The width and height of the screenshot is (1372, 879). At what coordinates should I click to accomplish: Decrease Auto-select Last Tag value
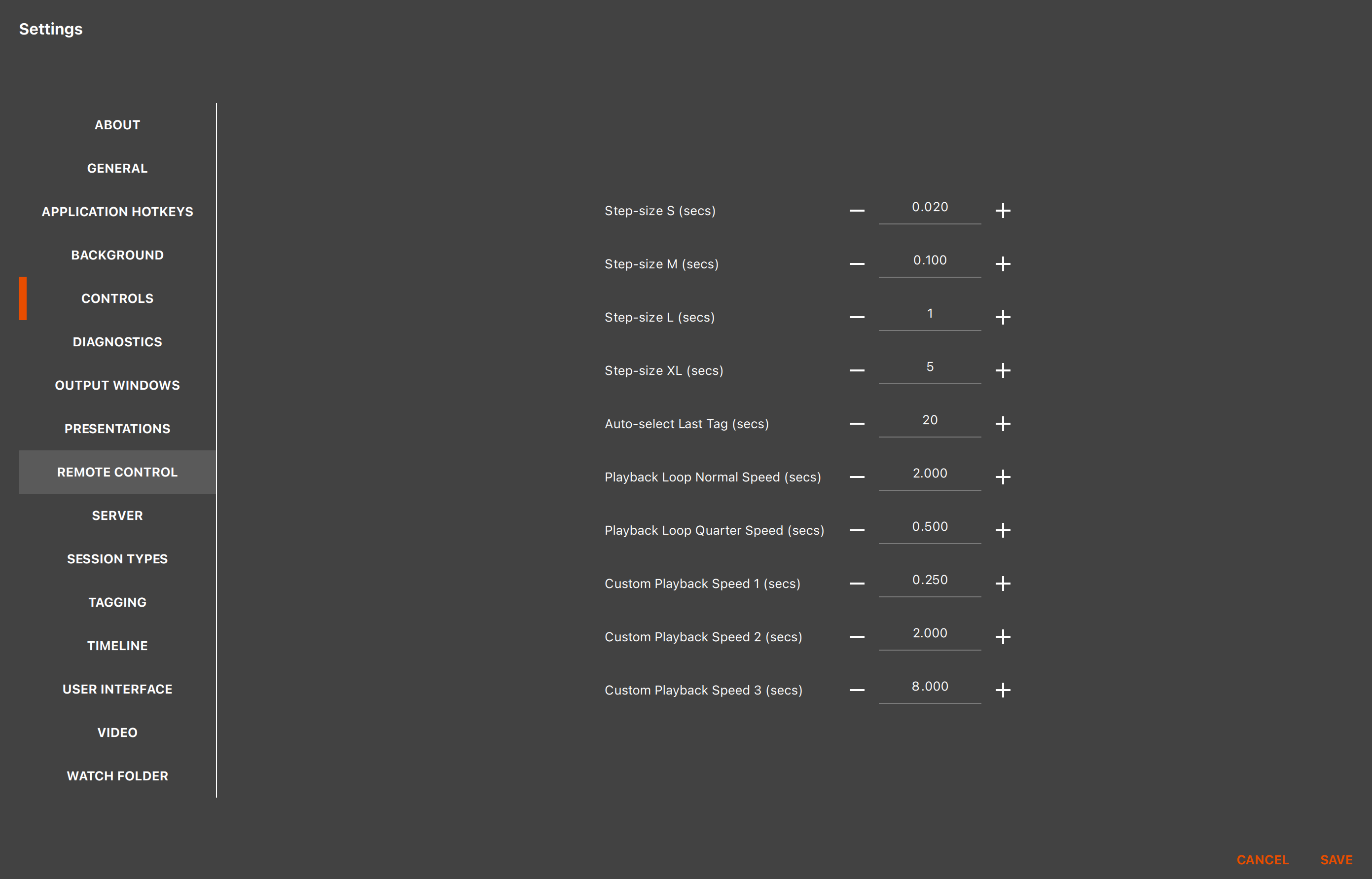(857, 424)
